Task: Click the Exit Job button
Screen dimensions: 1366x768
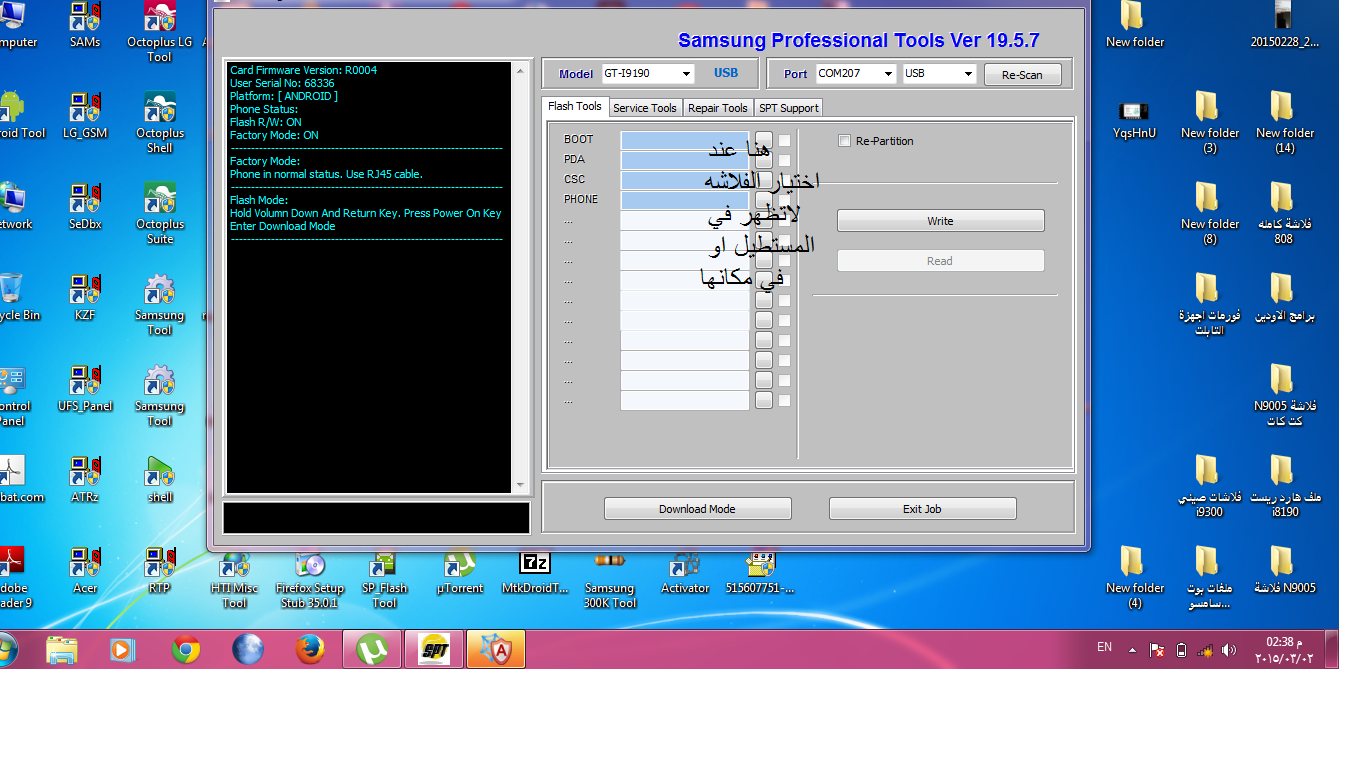Action: 922,509
